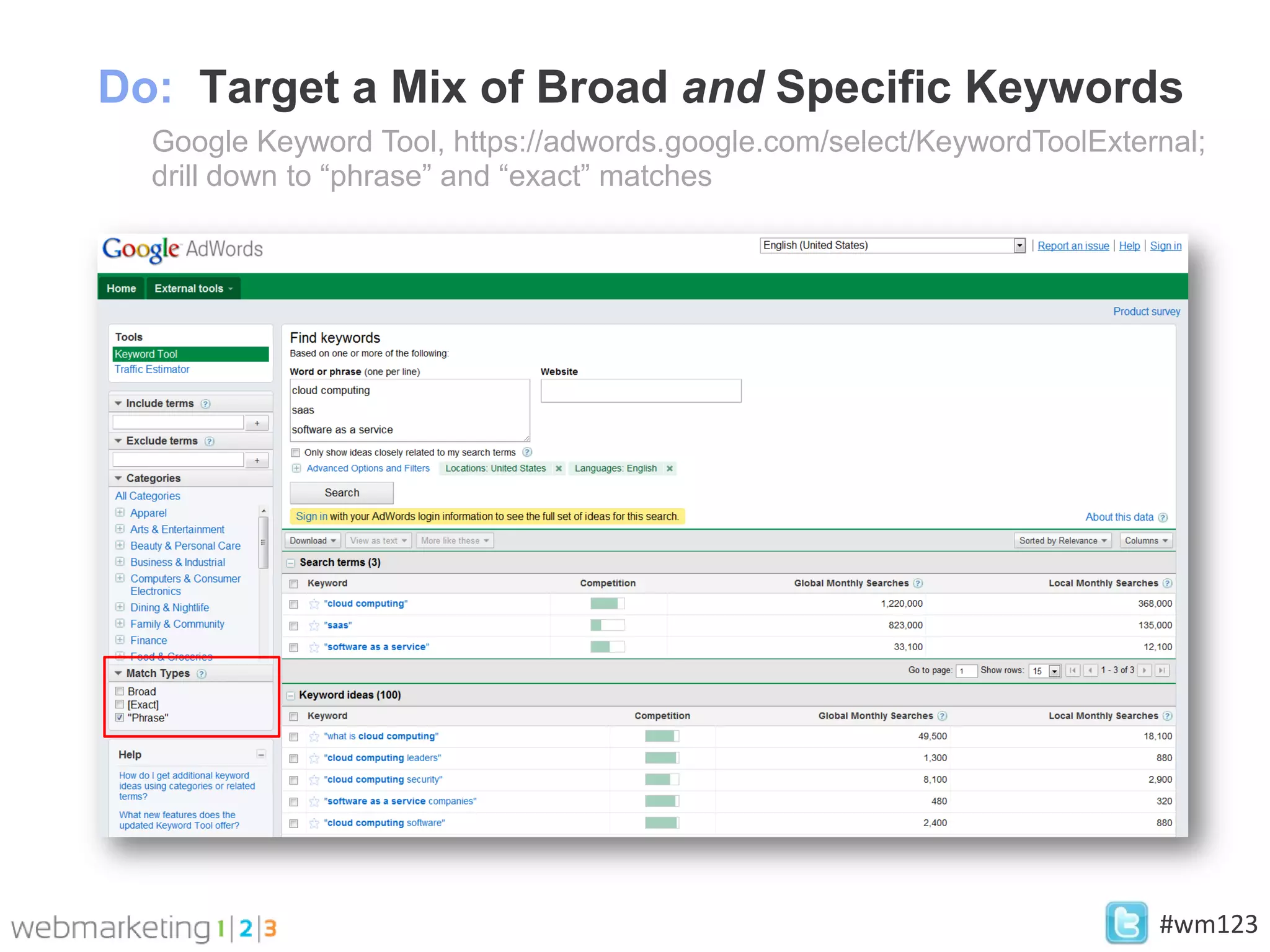Tick checkbox for "cloud computing security" row
1270x952 pixels.
coord(294,780)
